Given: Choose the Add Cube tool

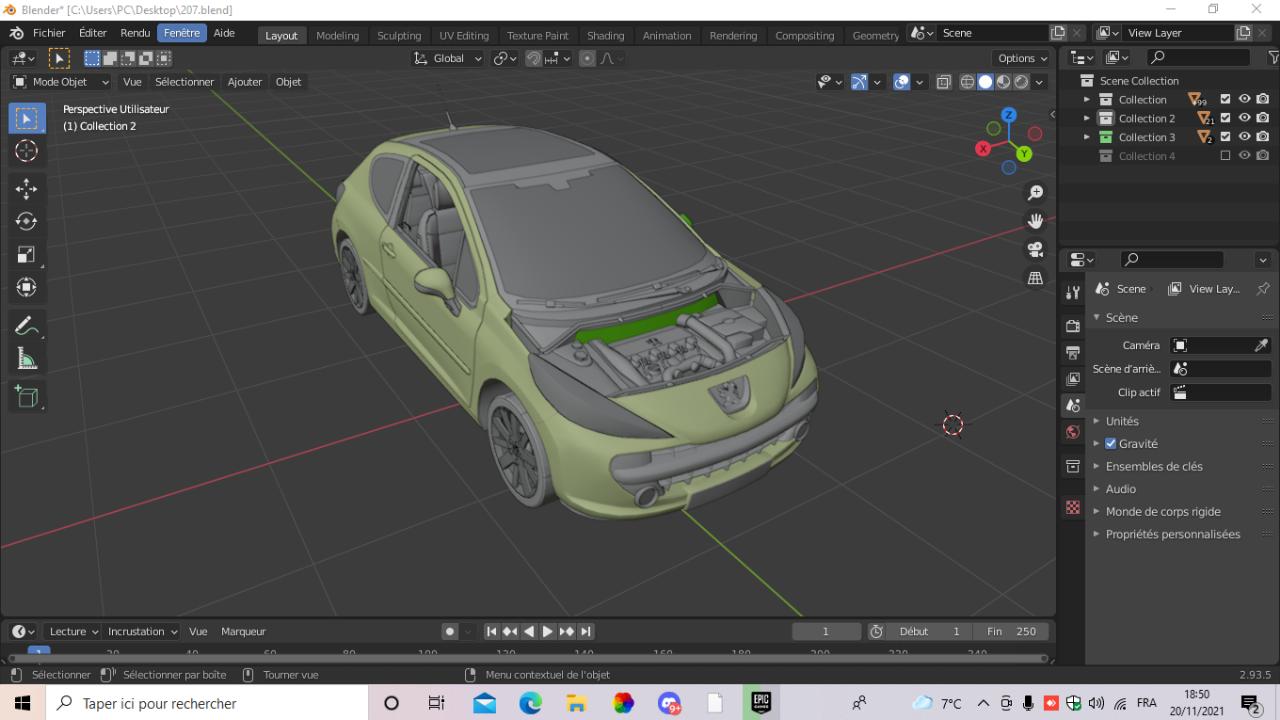Looking at the screenshot, I should [x=27, y=396].
